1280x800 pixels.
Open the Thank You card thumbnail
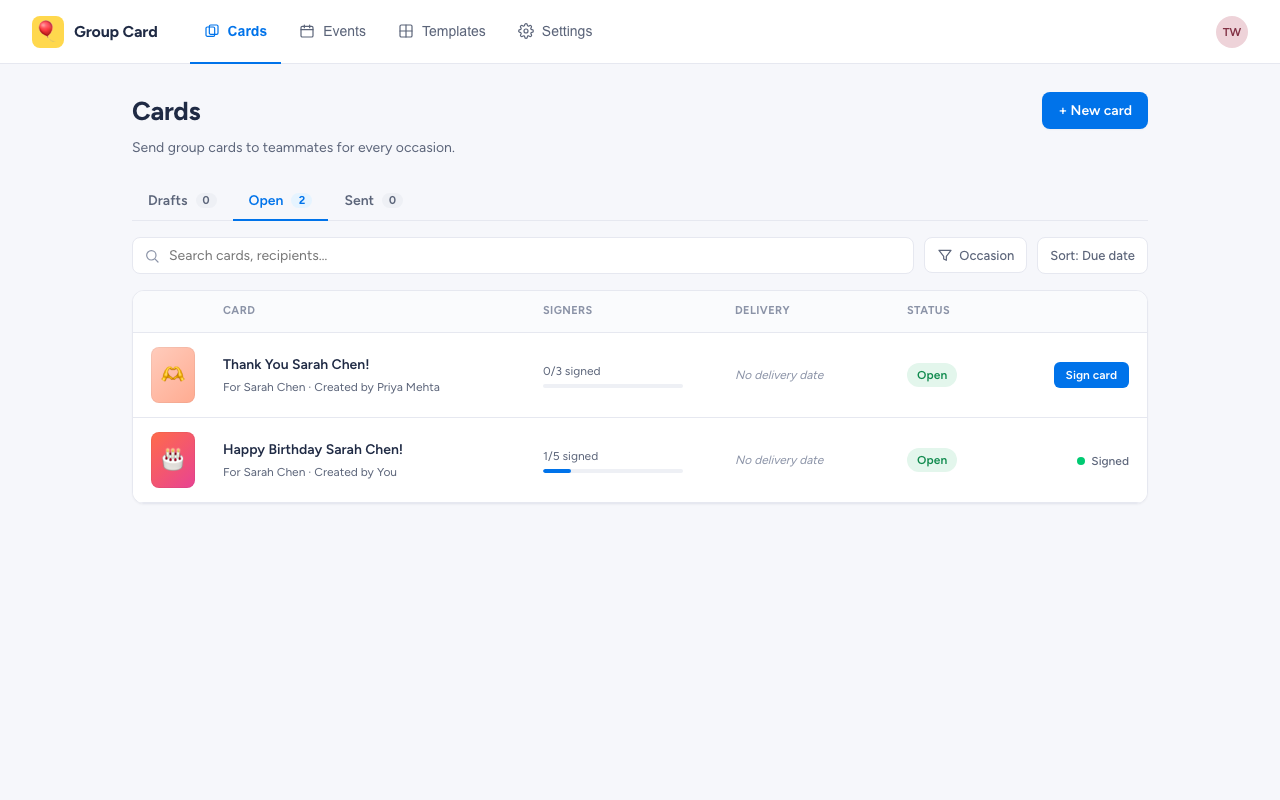click(173, 375)
